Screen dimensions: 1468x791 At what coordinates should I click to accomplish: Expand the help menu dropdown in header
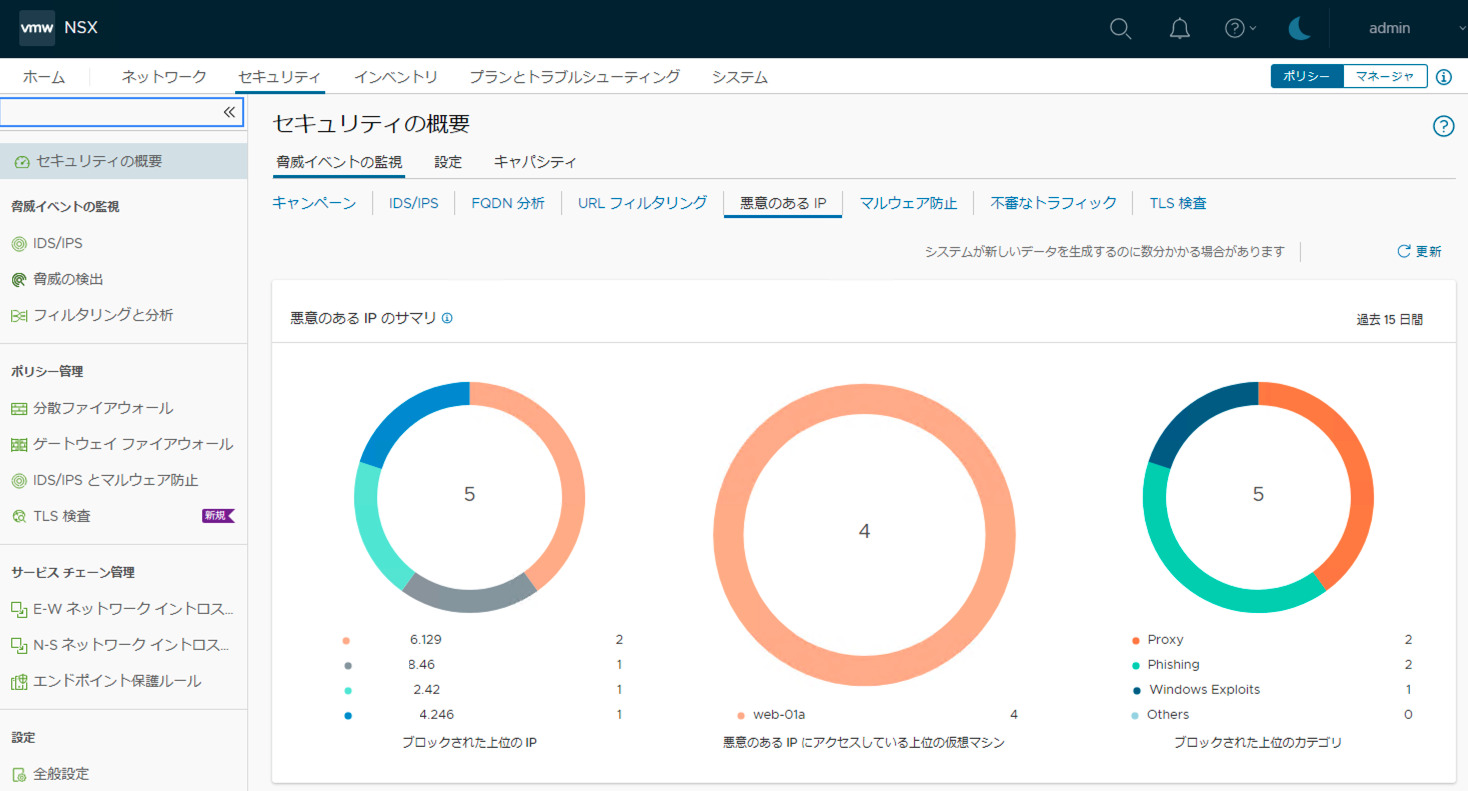click(1241, 28)
